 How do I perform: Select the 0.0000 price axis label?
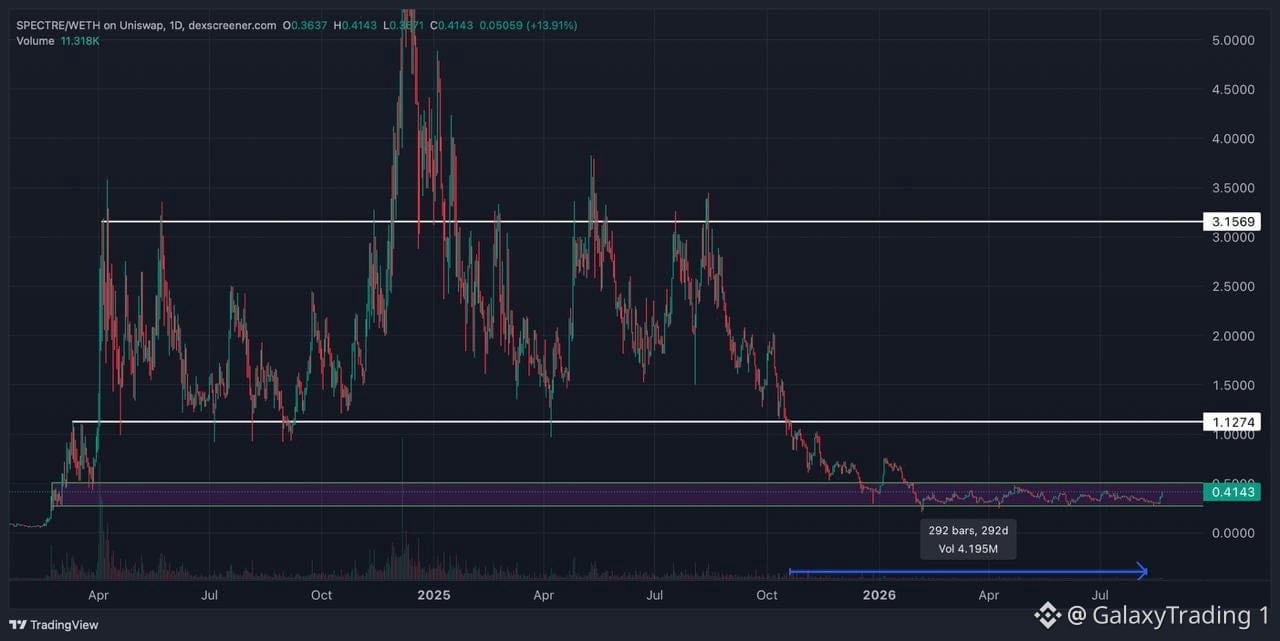pos(1232,533)
